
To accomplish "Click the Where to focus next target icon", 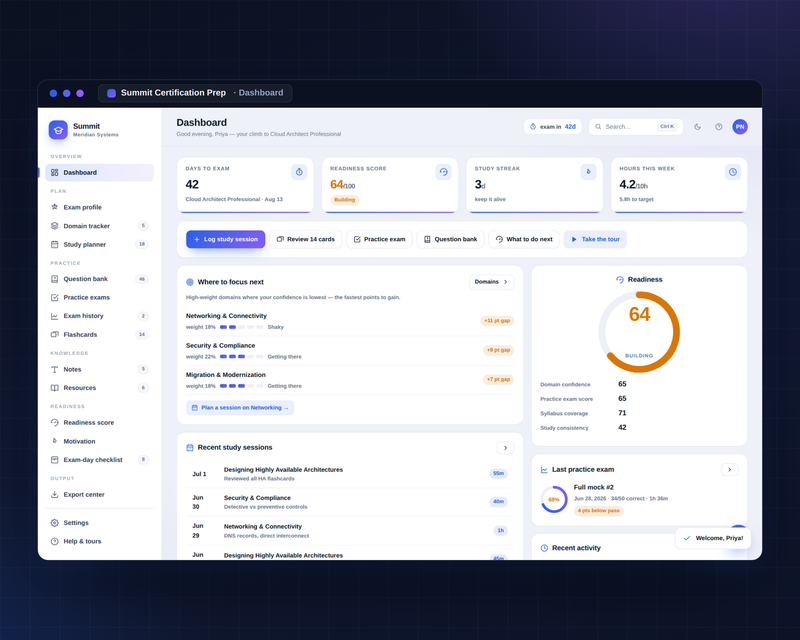I will 190,282.
